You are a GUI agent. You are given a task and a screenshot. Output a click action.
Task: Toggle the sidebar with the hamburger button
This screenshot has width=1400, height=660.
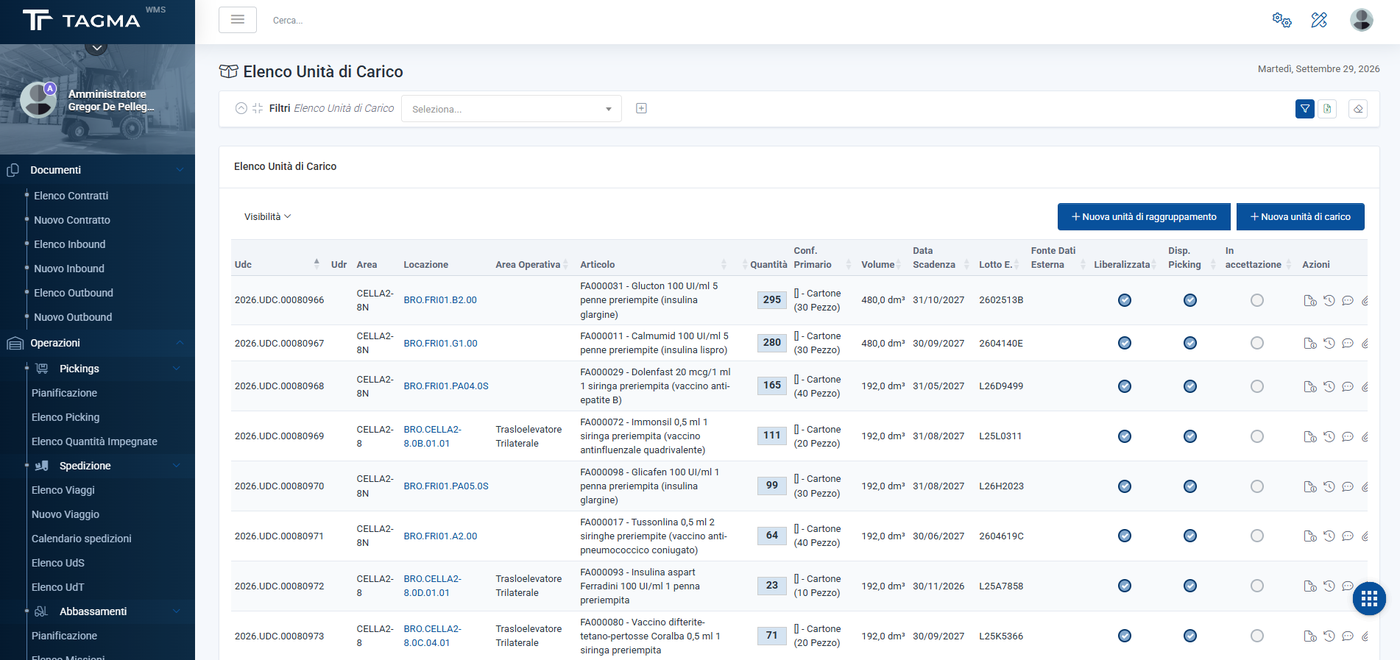tap(238, 20)
